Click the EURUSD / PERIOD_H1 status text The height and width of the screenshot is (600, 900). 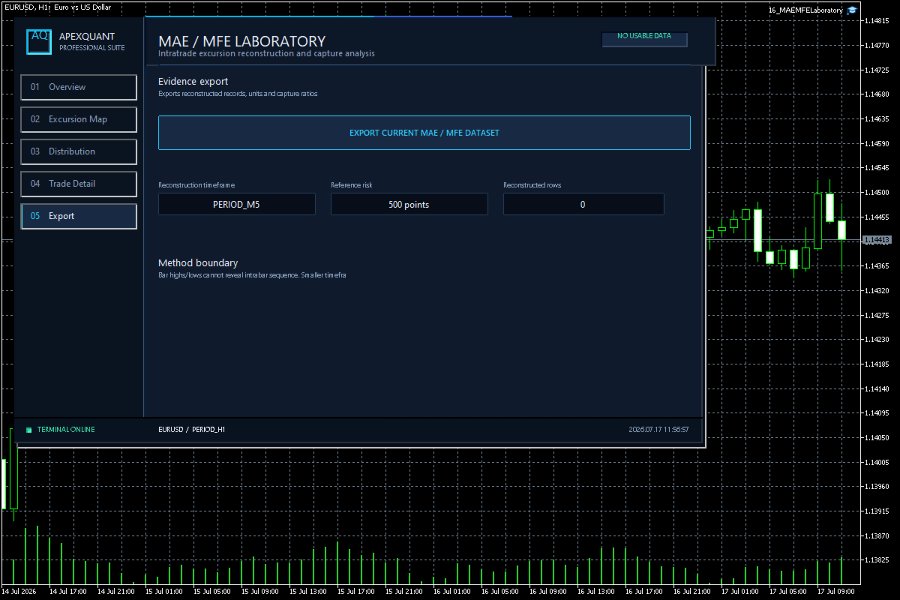click(191, 429)
